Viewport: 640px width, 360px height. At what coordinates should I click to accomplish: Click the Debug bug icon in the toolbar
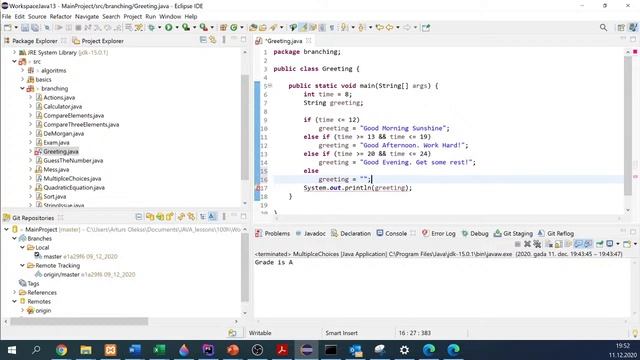151,28
